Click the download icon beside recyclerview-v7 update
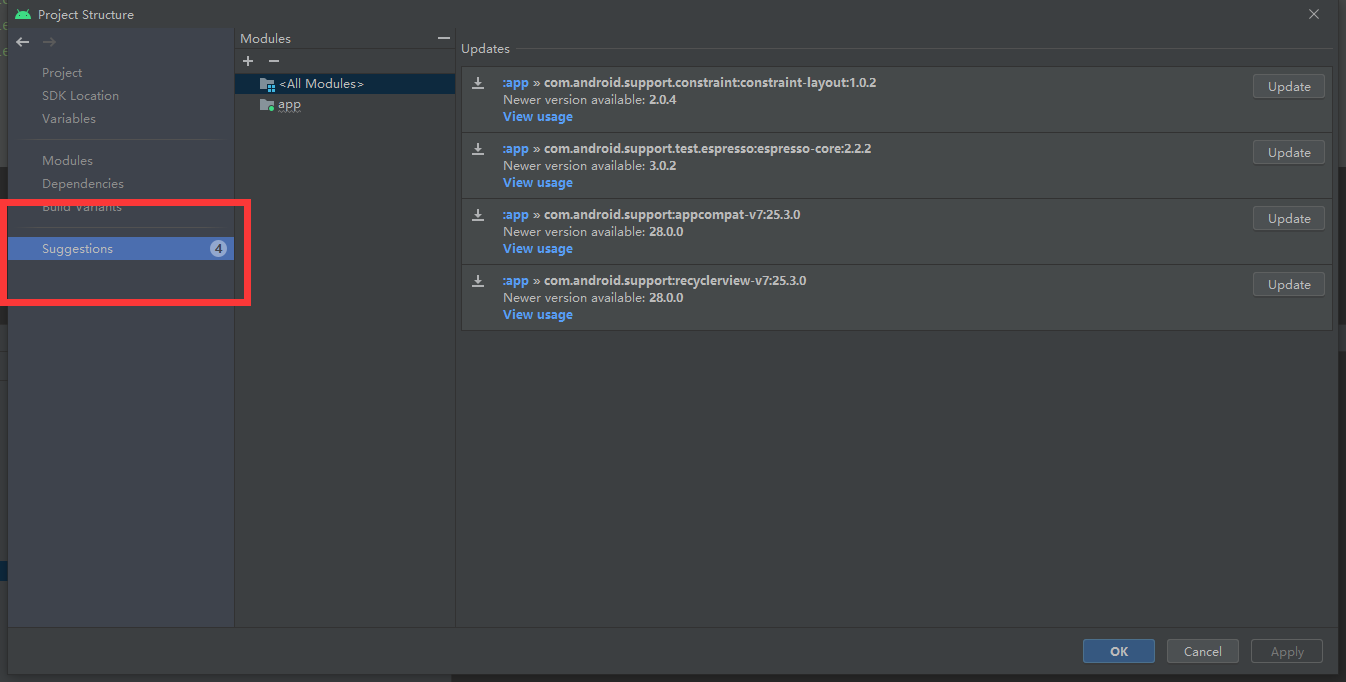This screenshot has height=682, width=1346. [478, 282]
